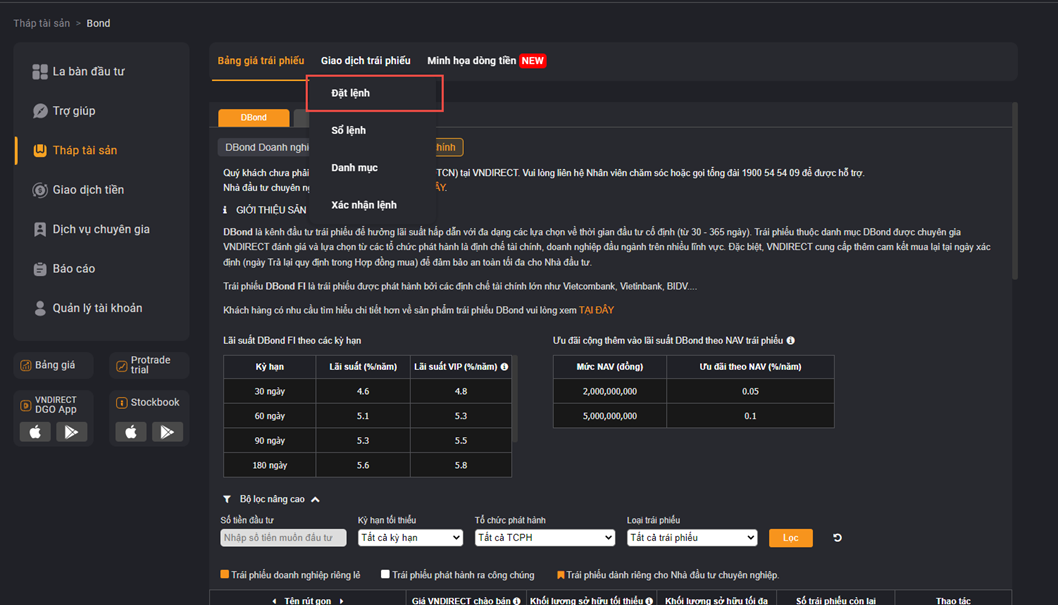
Task: Open Giao dịch trái phiếu tab
Action: (366, 61)
